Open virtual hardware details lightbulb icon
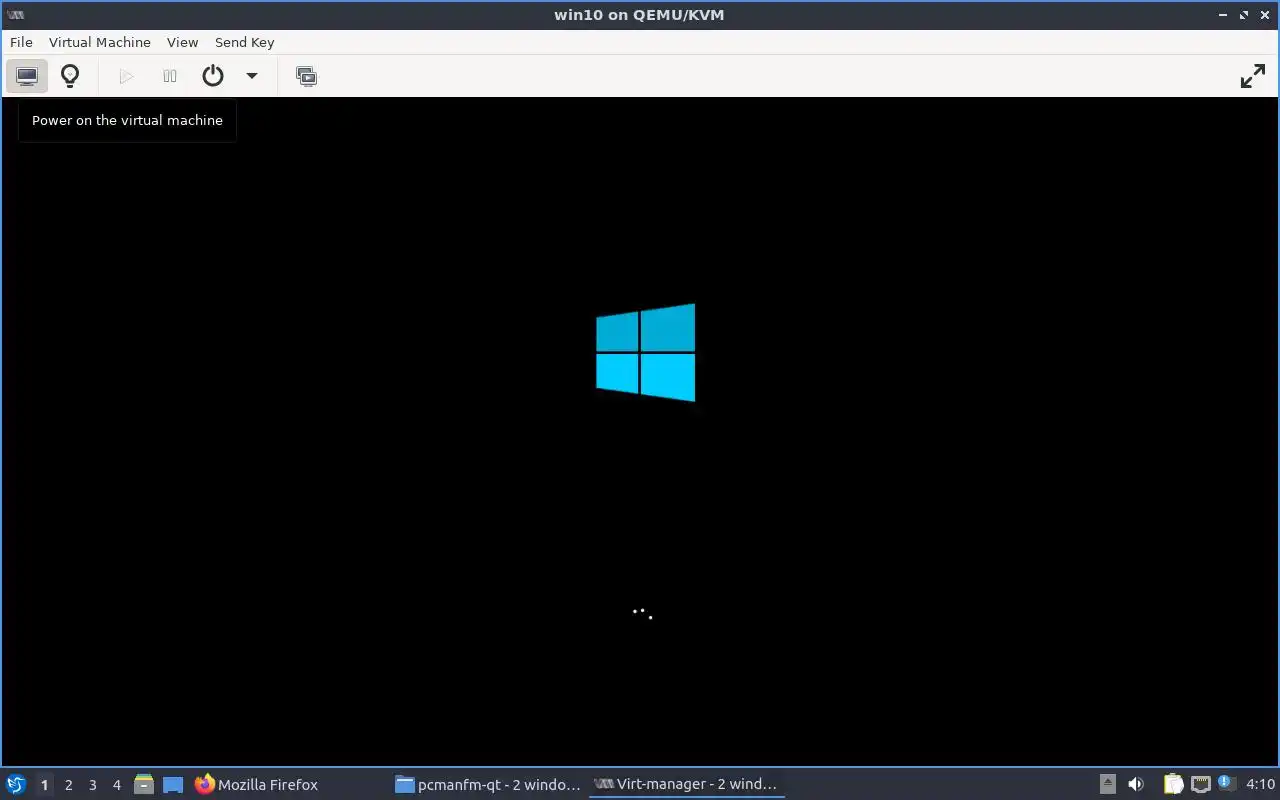Screen dimensions: 1280x800 [70, 76]
